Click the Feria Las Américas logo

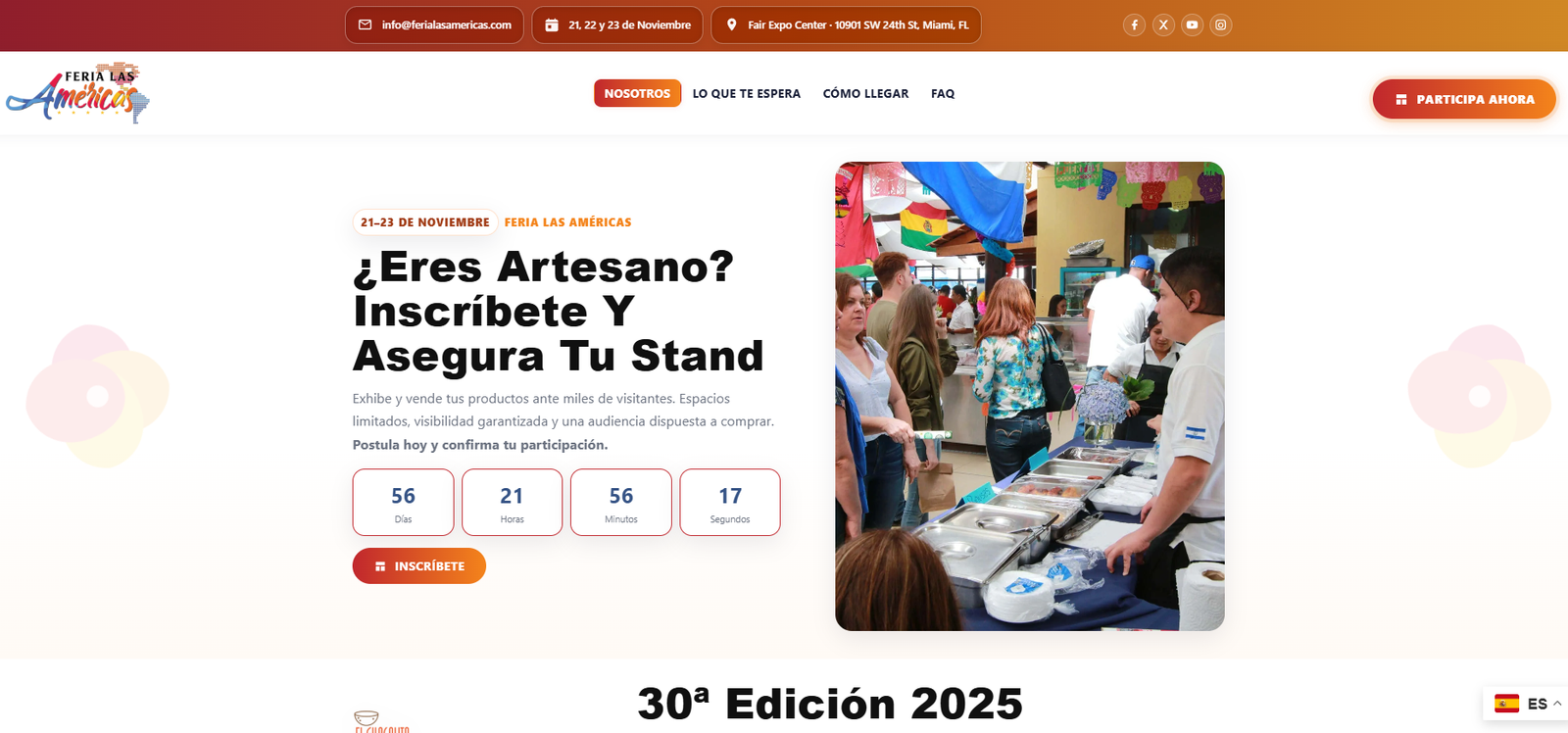click(78, 93)
